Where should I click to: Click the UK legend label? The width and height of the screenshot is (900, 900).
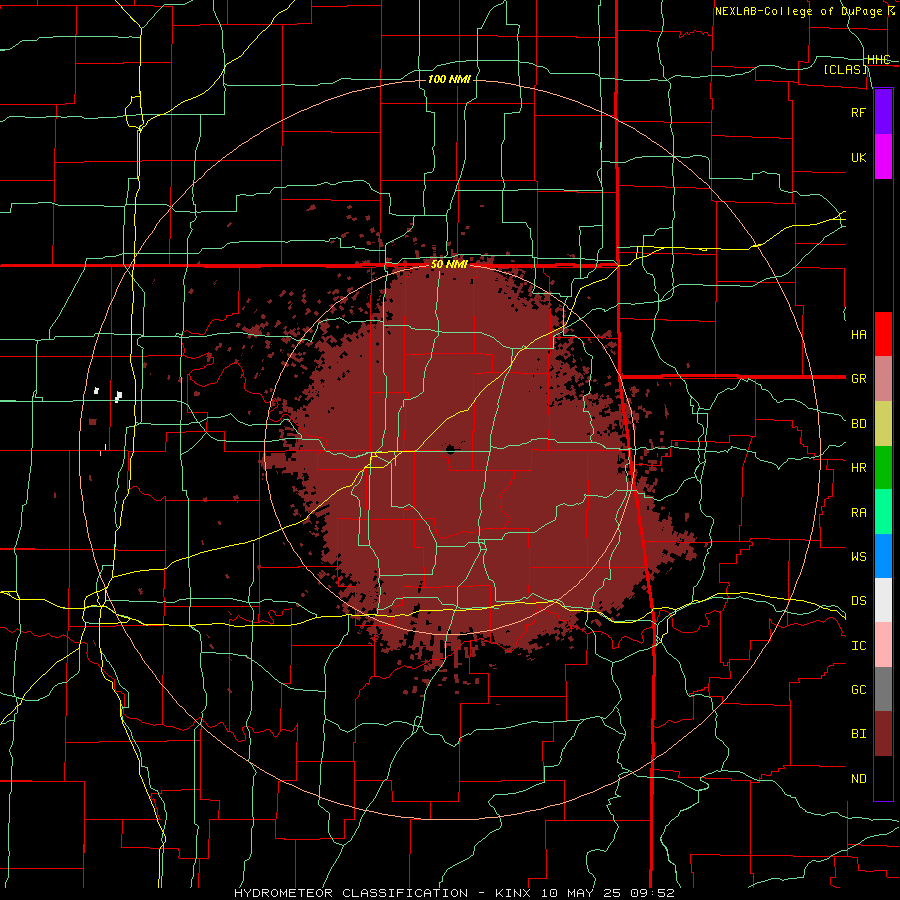858,157
